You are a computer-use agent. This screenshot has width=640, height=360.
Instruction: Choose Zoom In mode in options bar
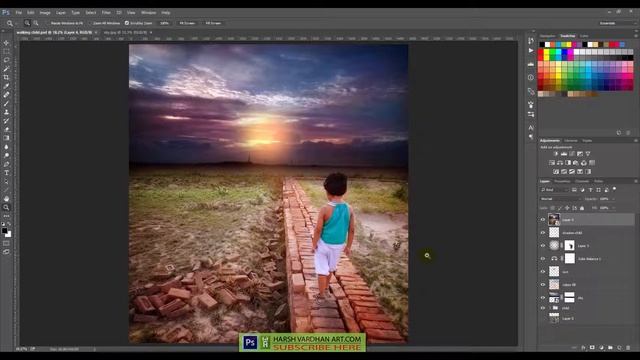coord(27,23)
